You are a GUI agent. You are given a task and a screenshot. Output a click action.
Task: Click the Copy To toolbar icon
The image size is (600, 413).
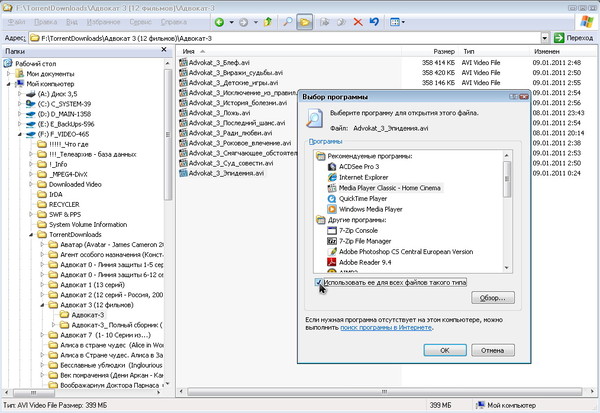[341, 22]
